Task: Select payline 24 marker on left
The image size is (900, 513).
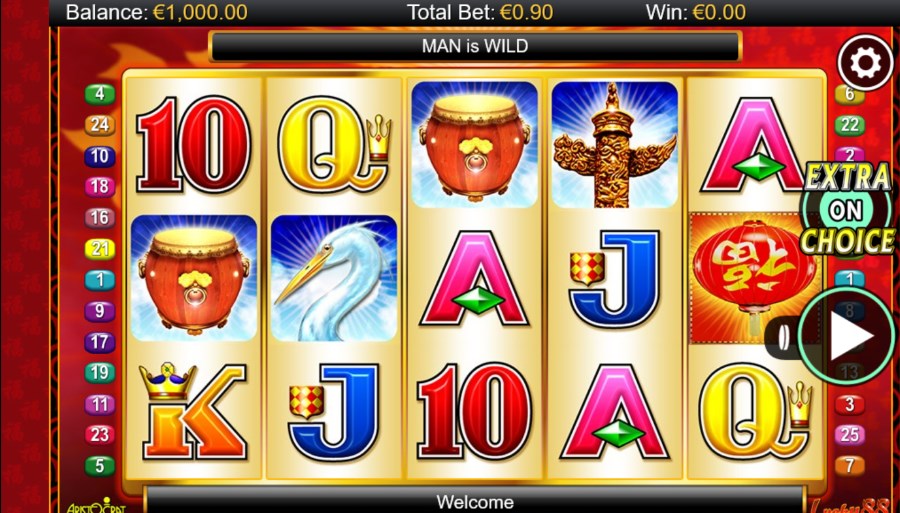Action: pos(100,125)
